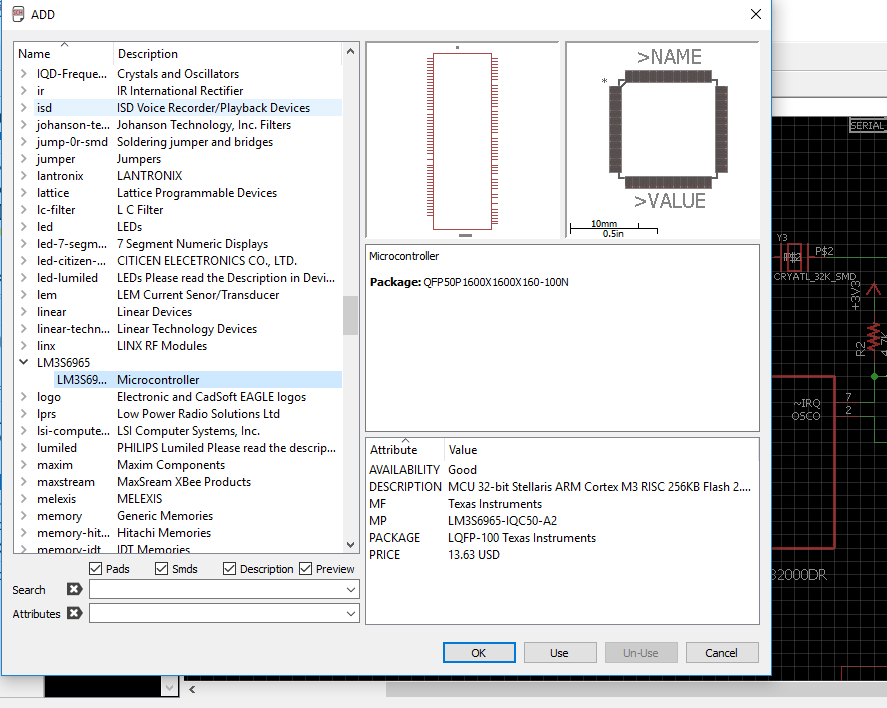887x708 pixels.
Task: Click the CRYATL_32K_SMD crystal in schematic
Action: tap(794, 257)
